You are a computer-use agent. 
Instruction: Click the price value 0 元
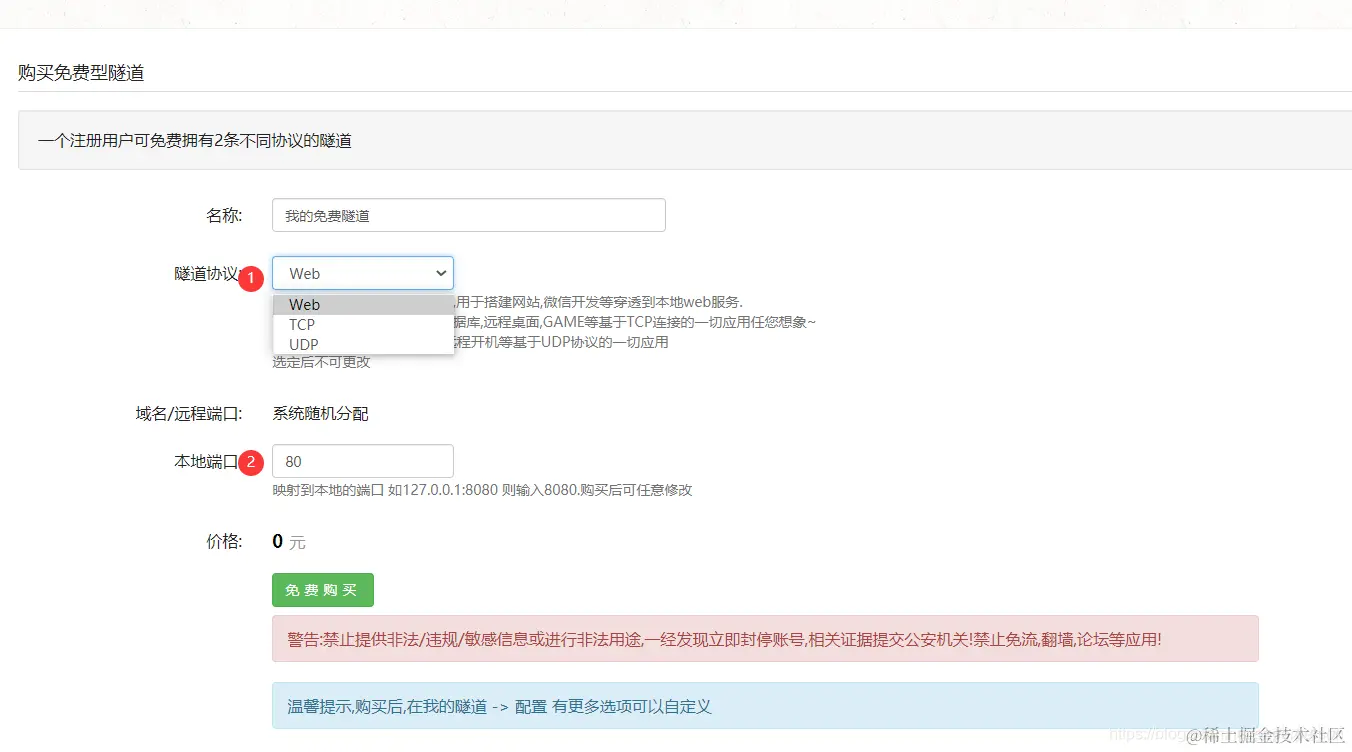[289, 542]
